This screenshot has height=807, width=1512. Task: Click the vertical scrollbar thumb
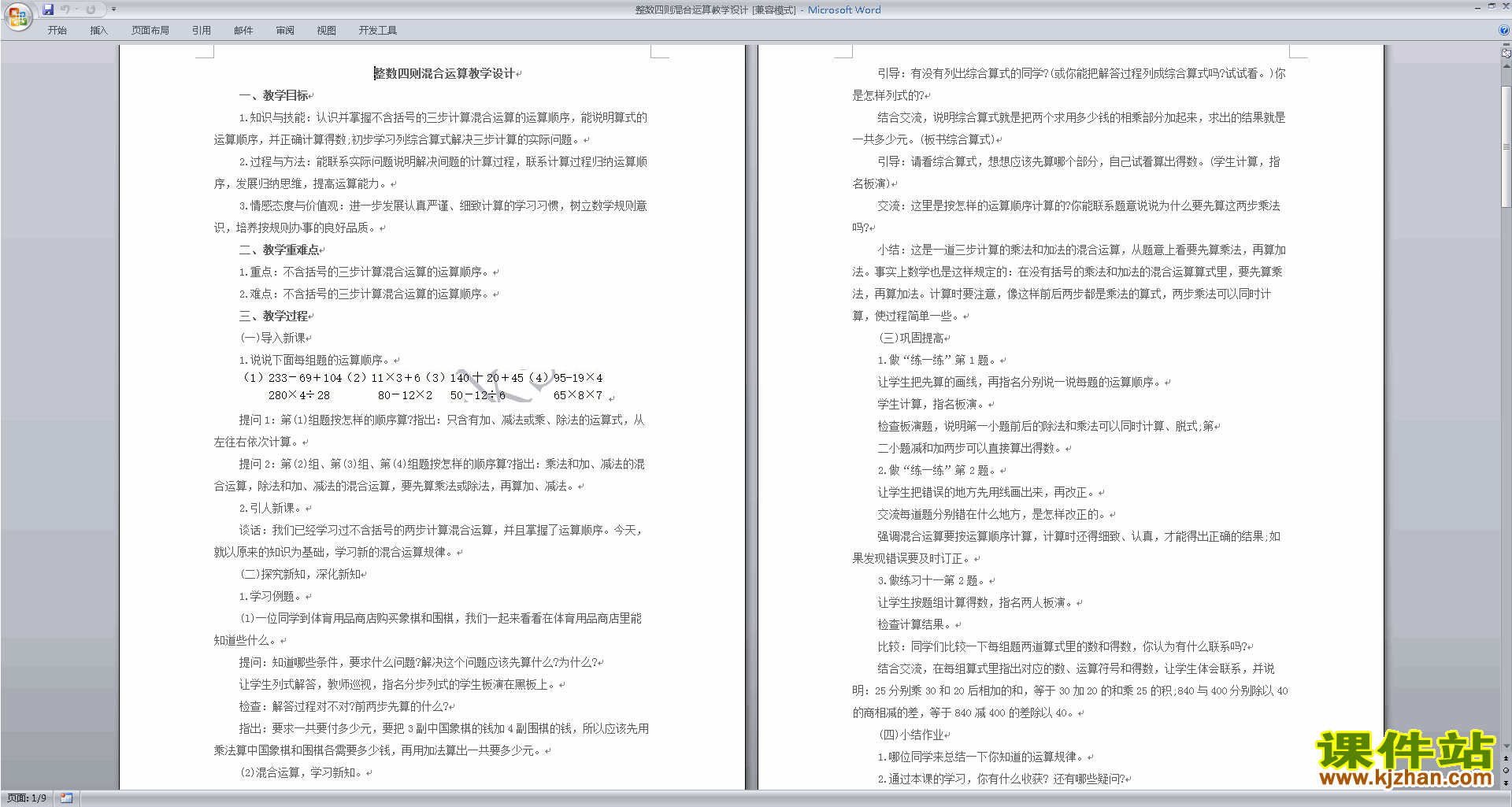click(x=1506, y=146)
